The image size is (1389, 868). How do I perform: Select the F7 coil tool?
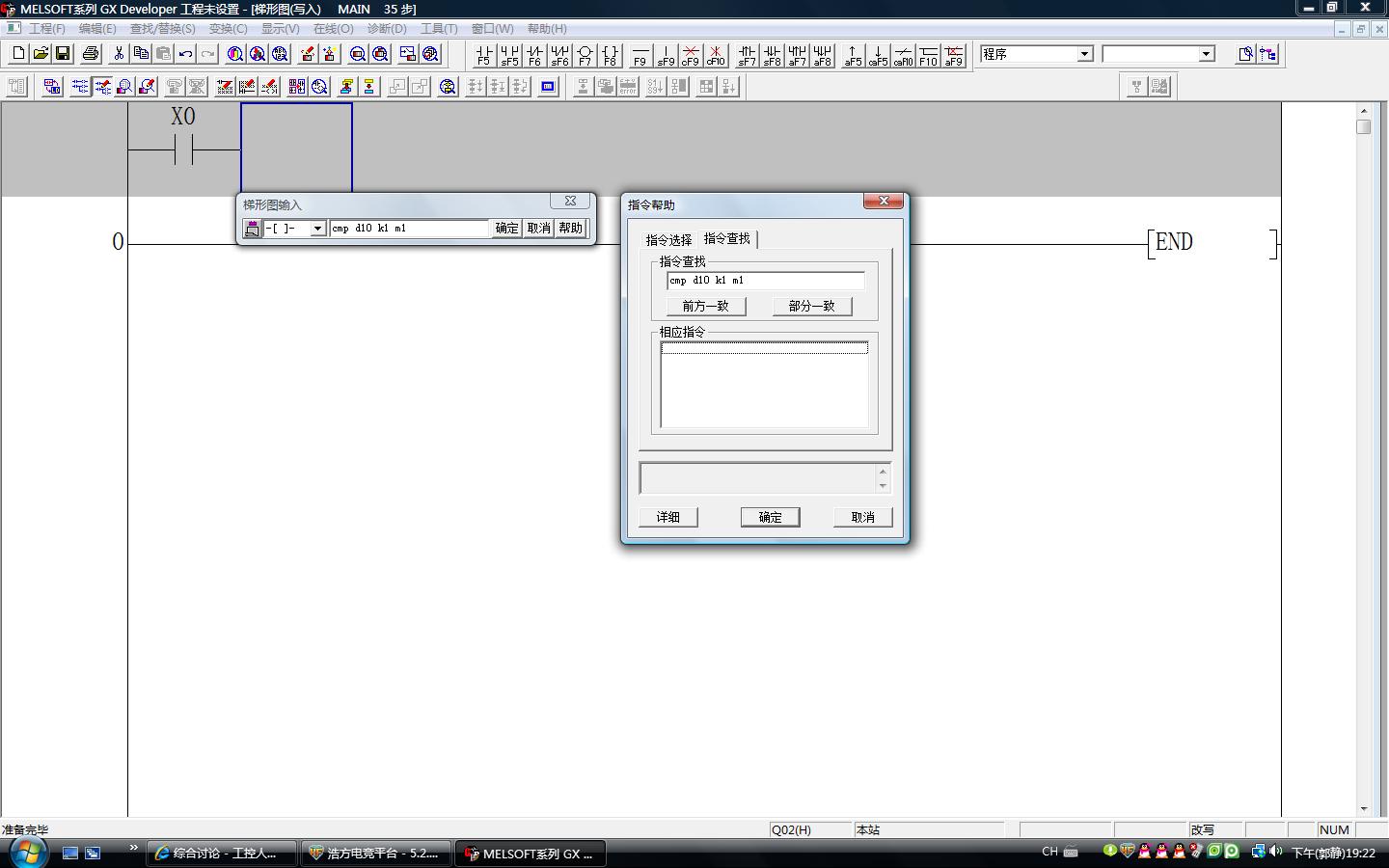(x=585, y=55)
